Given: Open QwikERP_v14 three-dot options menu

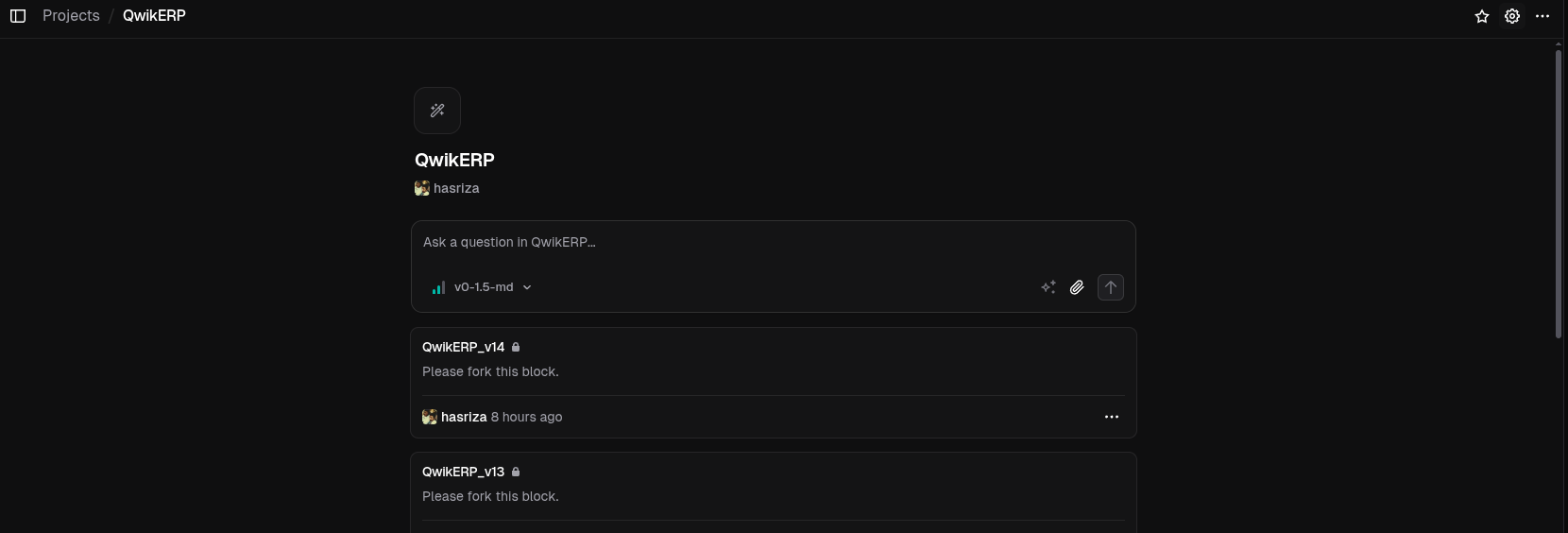Looking at the screenshot, I should (x=1112, y=417).
